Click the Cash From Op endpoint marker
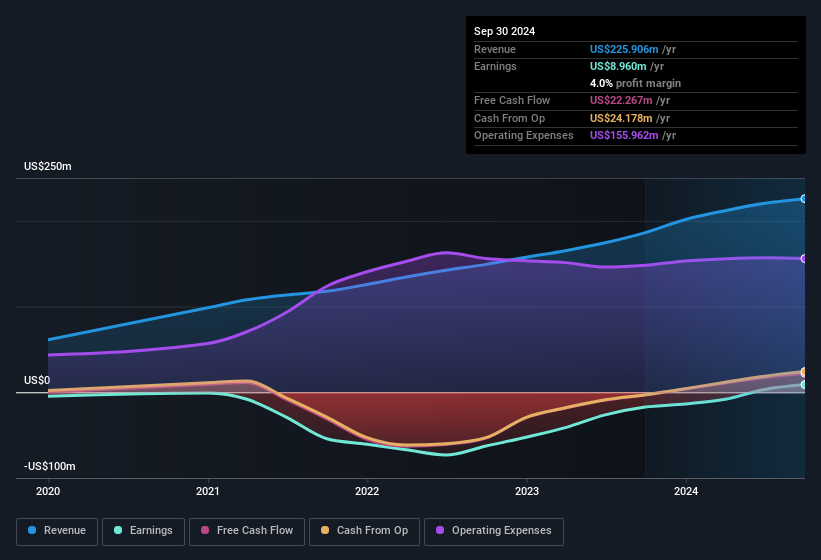 [x=804, y=372]
